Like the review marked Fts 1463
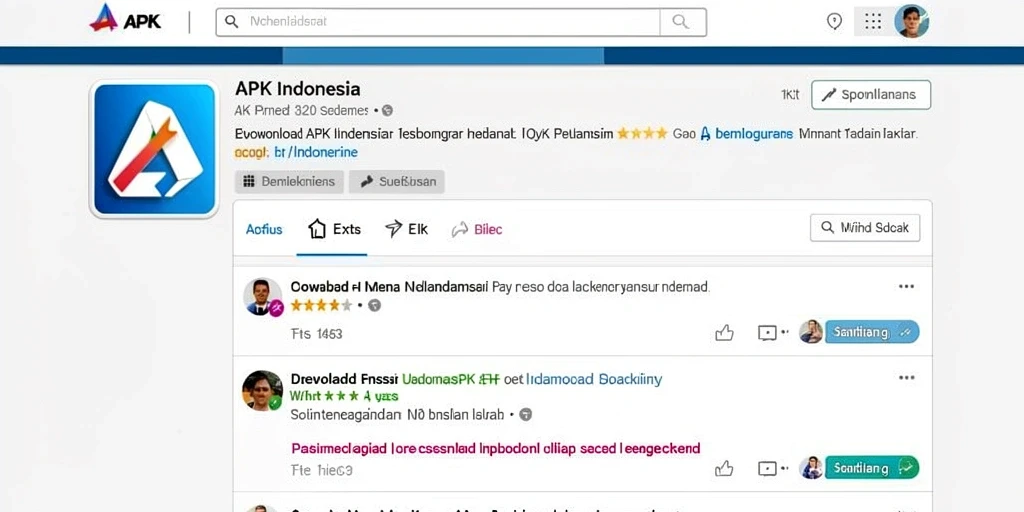The width and height of the screenshot is (1024, 512). click(x=724, y=334)
